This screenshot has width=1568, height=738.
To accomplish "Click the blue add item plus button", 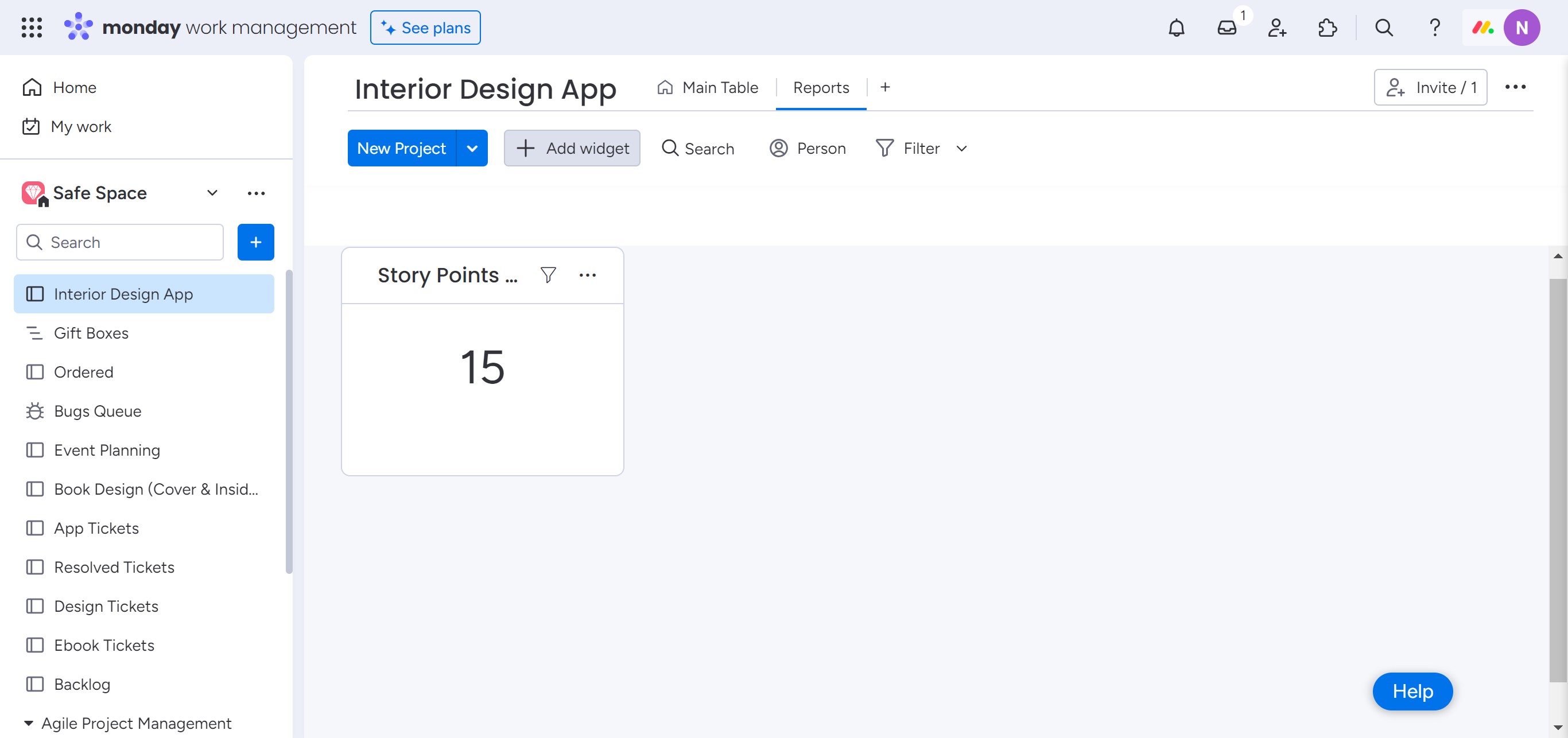I will click(x=255, y=242).
